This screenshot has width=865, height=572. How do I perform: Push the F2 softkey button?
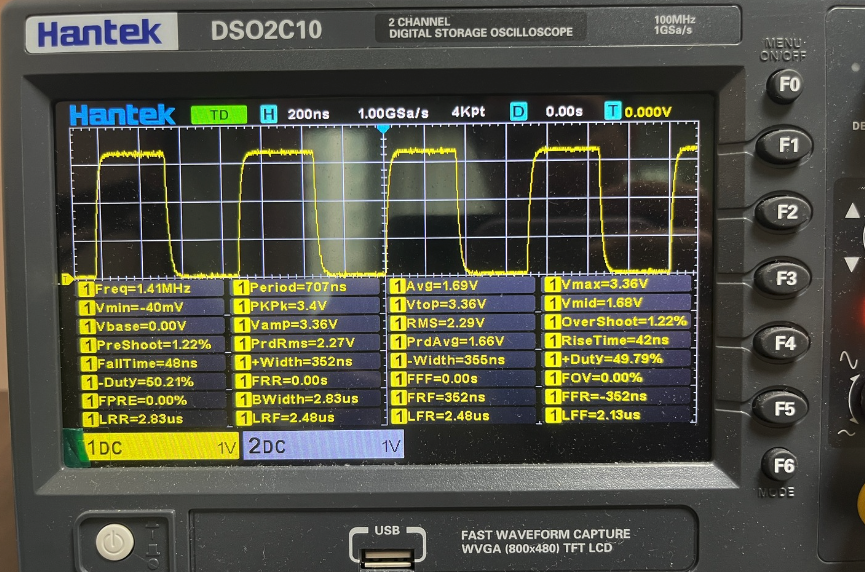[x=784, y=212]
